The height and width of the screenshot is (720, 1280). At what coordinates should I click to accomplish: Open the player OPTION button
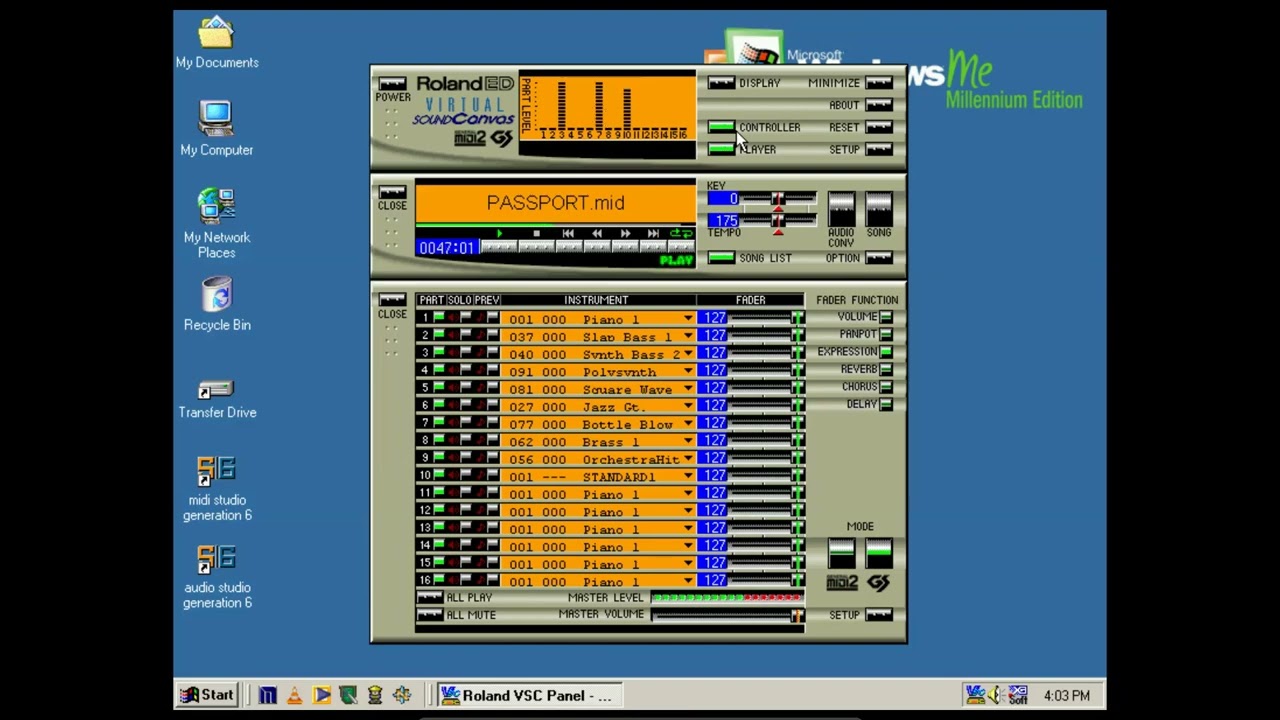click(879, 258)
